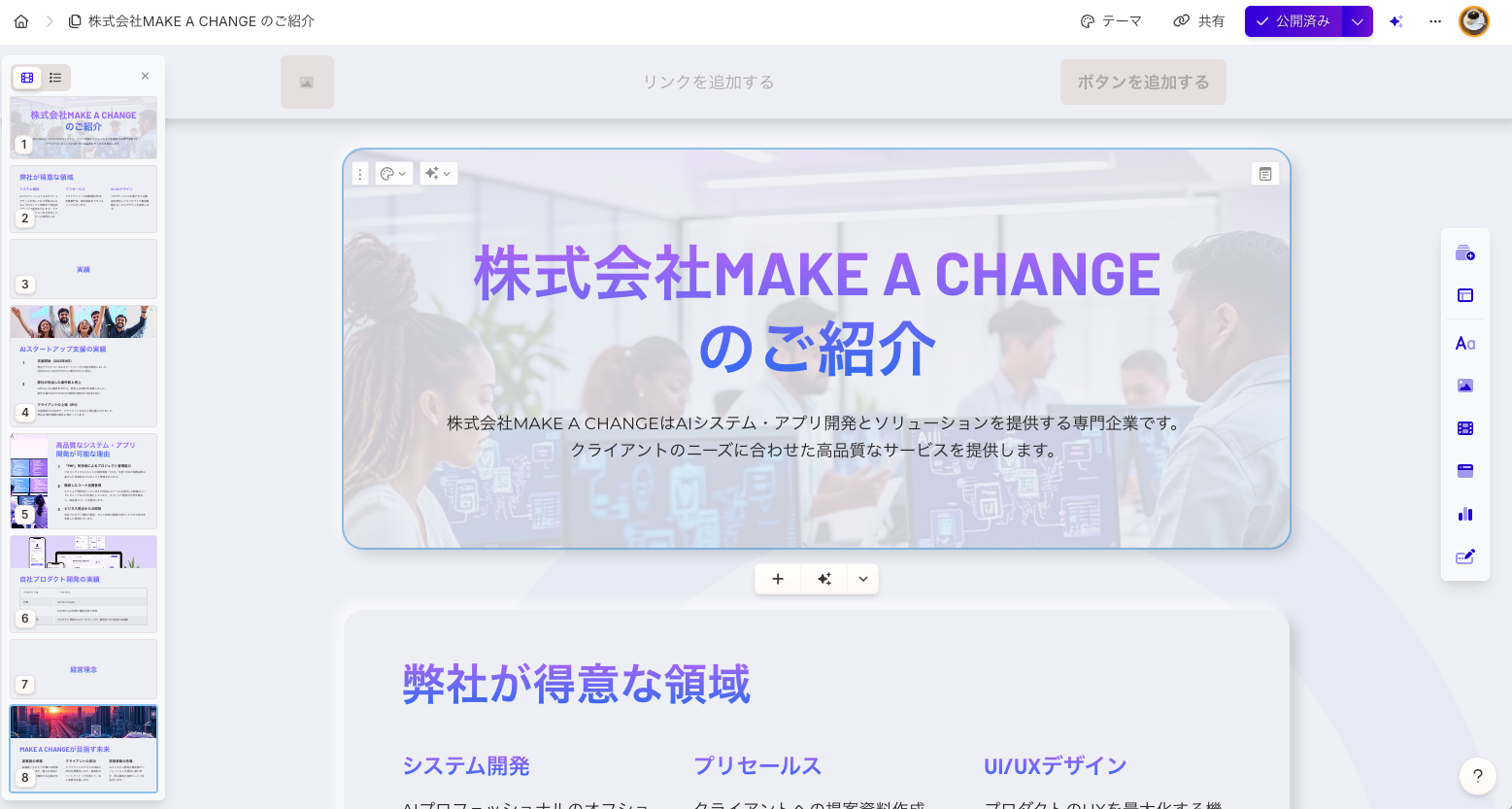Switch to list view in the slide panel
The width and height of the screenshot is (1512, 809).
tap(55, 78)
